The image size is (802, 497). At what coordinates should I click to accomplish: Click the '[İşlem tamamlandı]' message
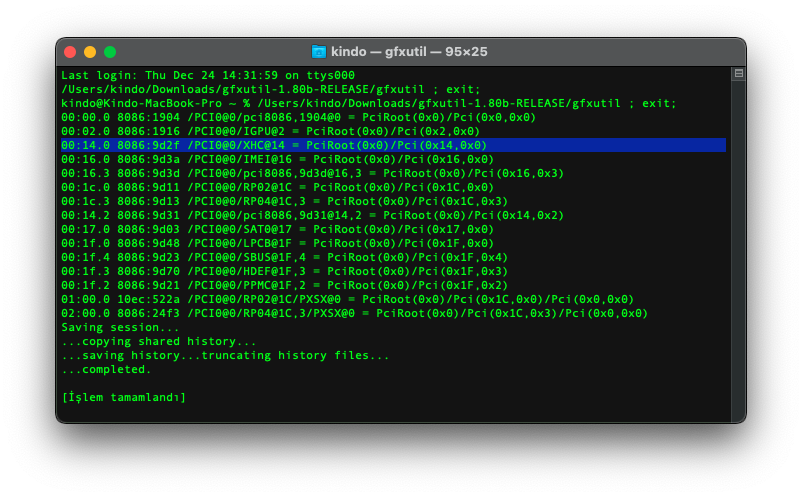point(124,397)
